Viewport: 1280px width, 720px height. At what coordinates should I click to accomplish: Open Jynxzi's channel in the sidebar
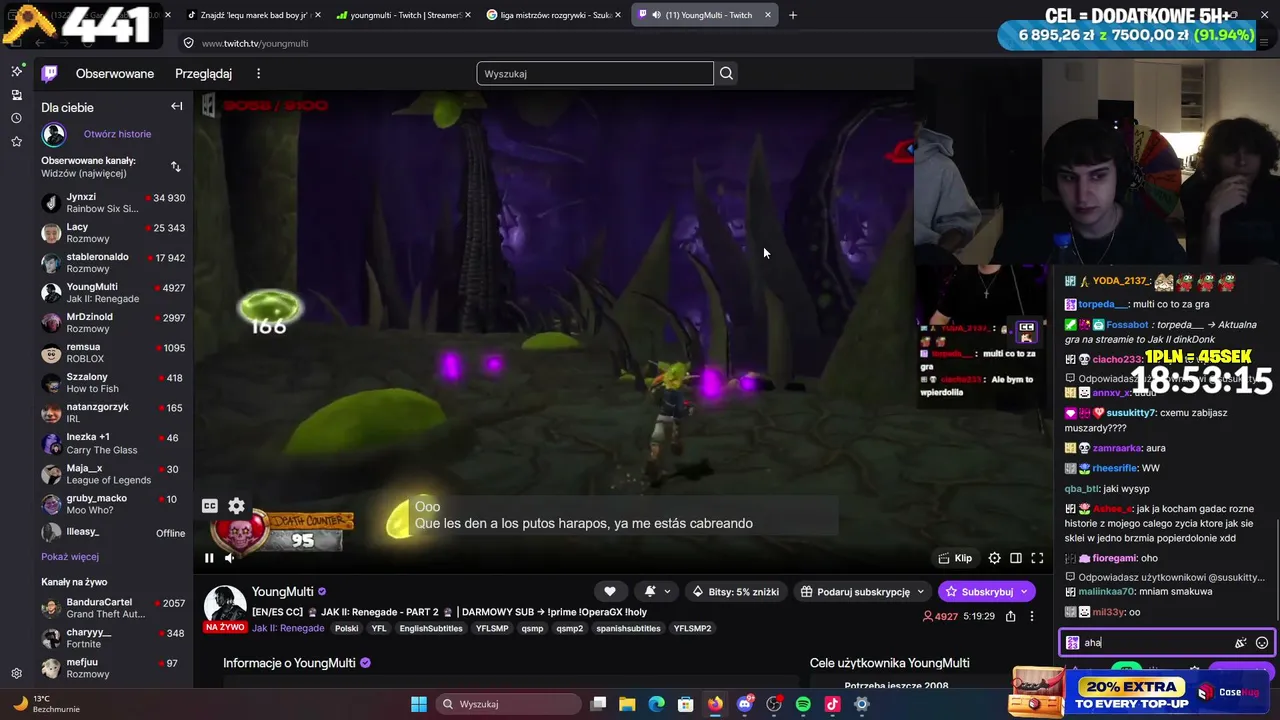point(113,203)
